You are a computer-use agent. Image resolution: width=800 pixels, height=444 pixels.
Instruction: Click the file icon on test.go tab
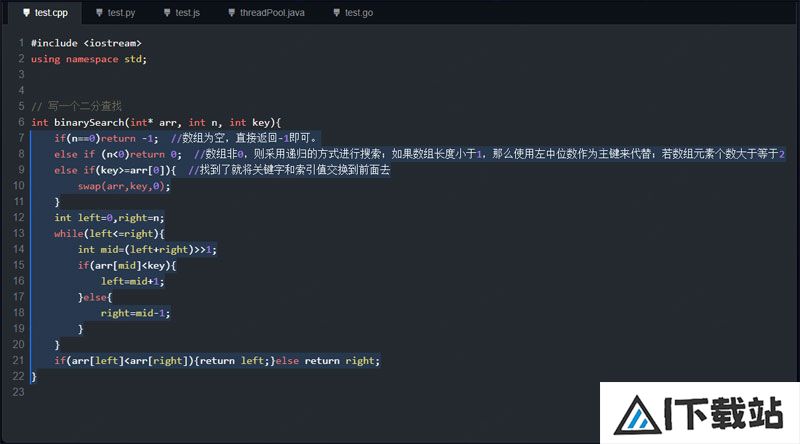point(337,13)
